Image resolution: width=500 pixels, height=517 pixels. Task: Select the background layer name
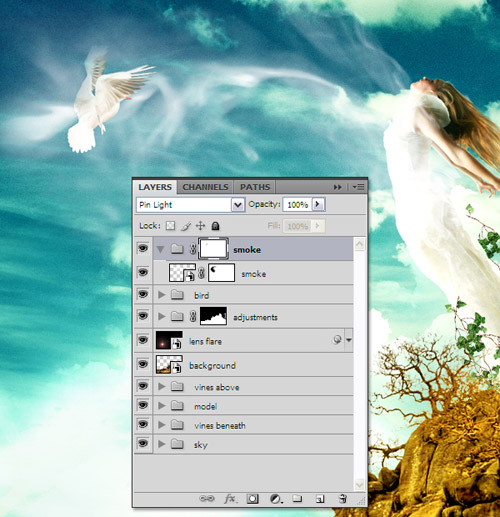point(212,365)
